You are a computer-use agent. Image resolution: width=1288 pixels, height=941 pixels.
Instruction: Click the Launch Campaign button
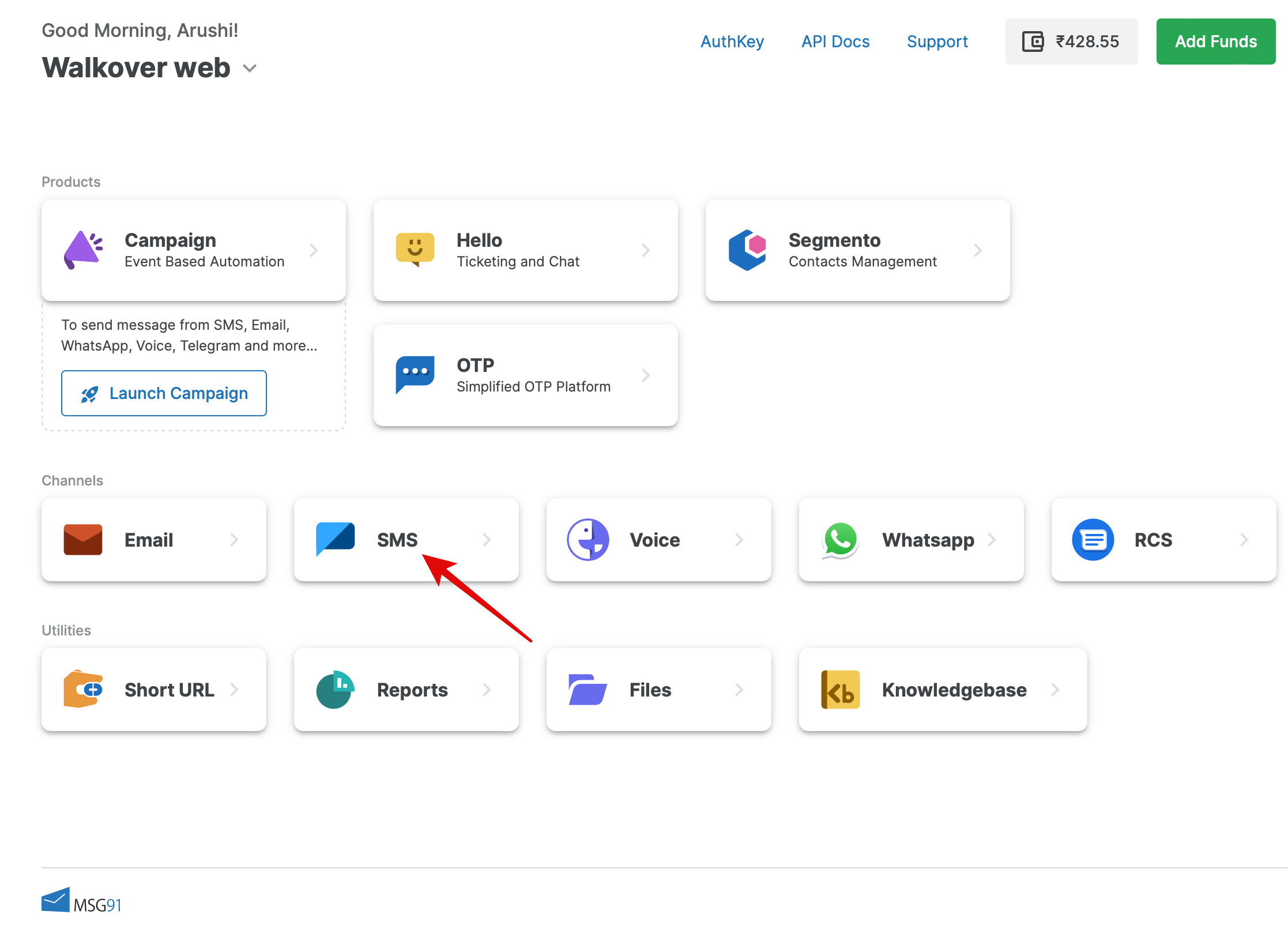164,393
